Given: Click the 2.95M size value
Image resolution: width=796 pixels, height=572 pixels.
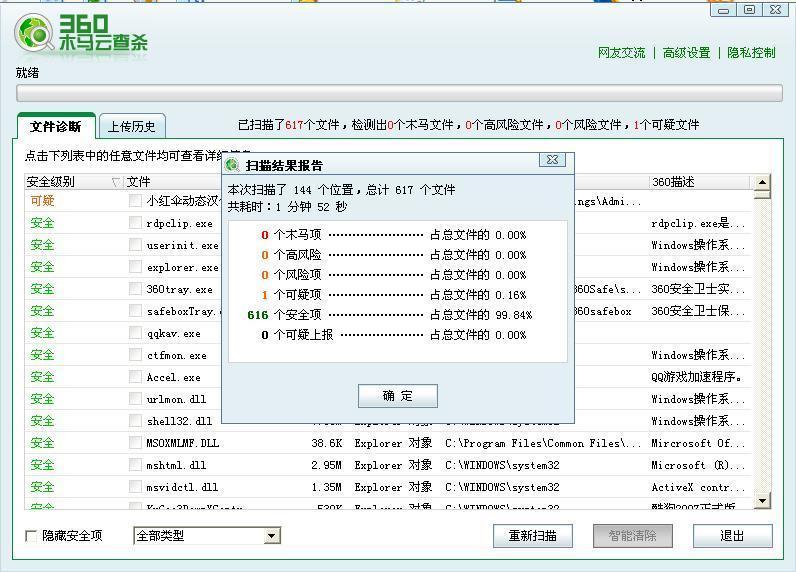Looking at the screenshot, I should click(x=326, y=465).
